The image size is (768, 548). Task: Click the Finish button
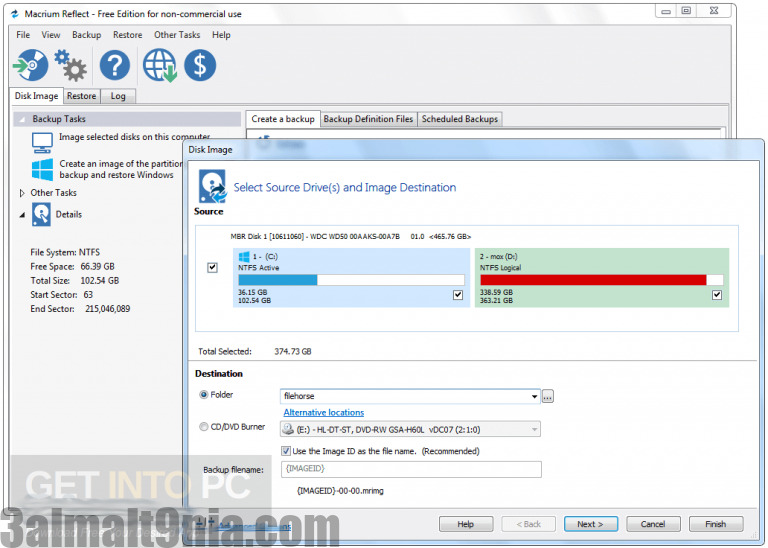point(716,524)
